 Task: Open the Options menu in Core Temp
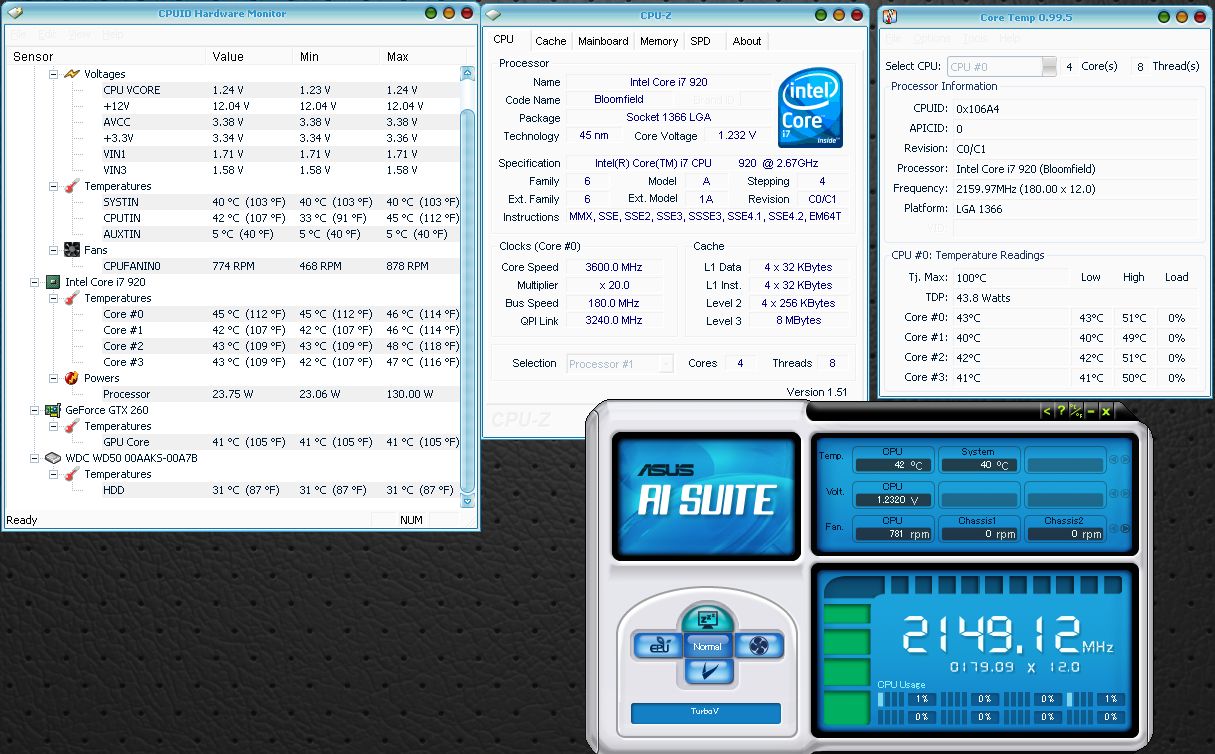(931, 38)
